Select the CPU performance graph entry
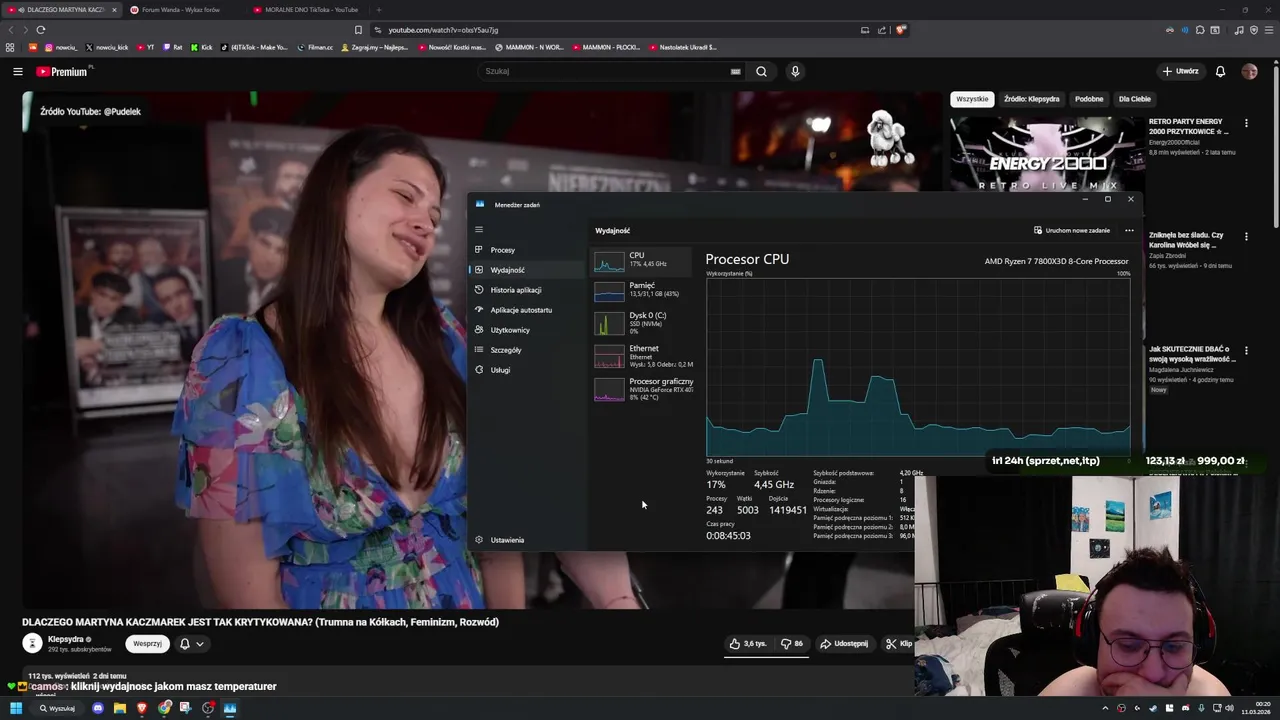The width and height of the screenshot is (1280, 720). (641, 261)
